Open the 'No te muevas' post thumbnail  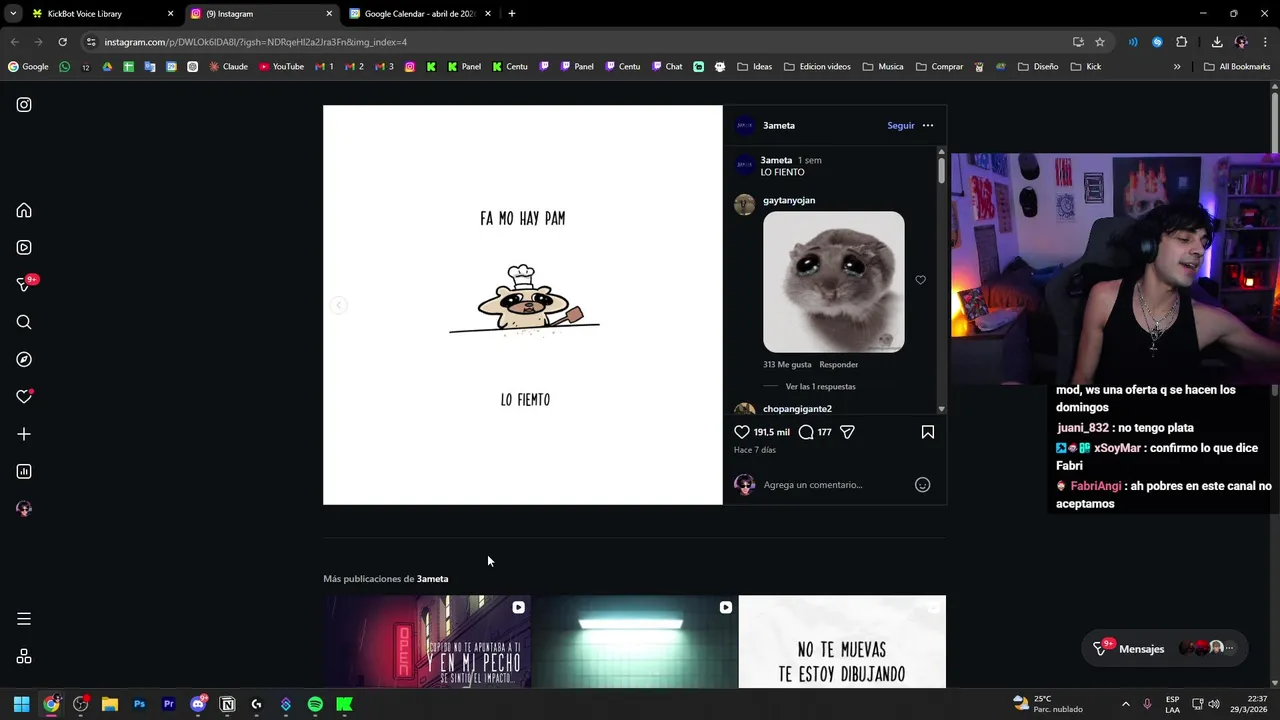[842, 642]
